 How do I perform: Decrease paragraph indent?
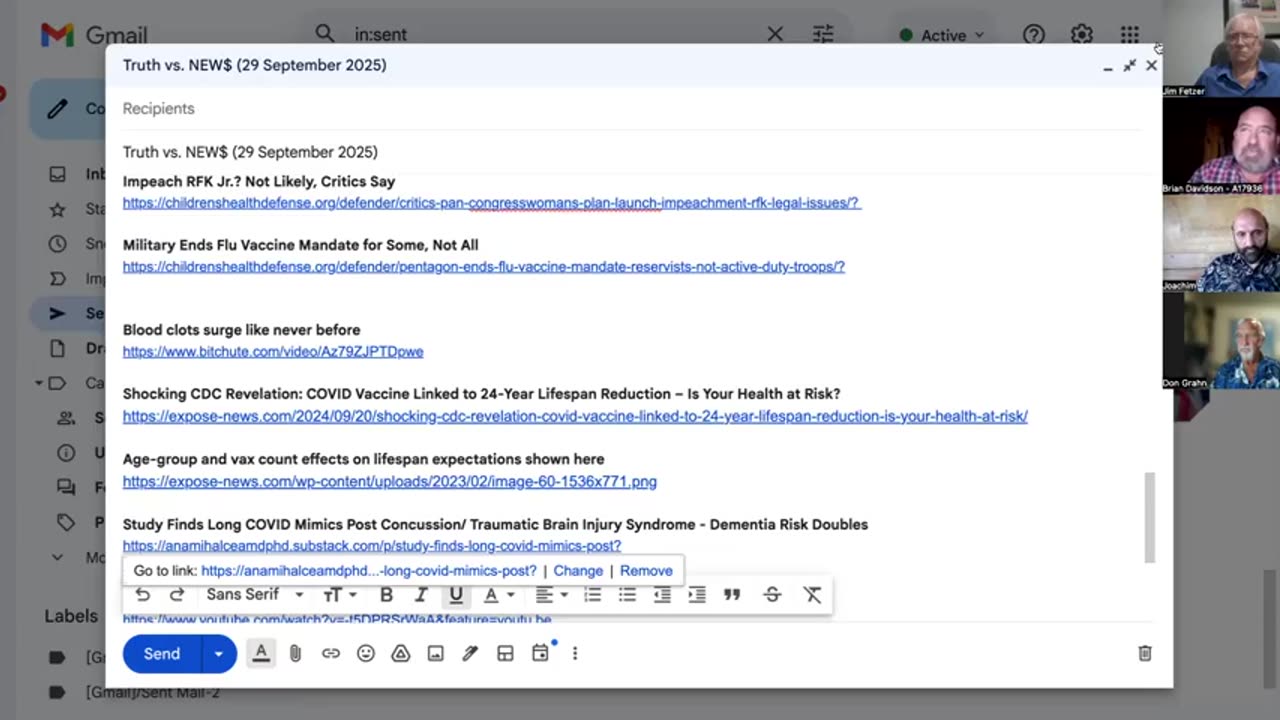(x=662, y=595)
